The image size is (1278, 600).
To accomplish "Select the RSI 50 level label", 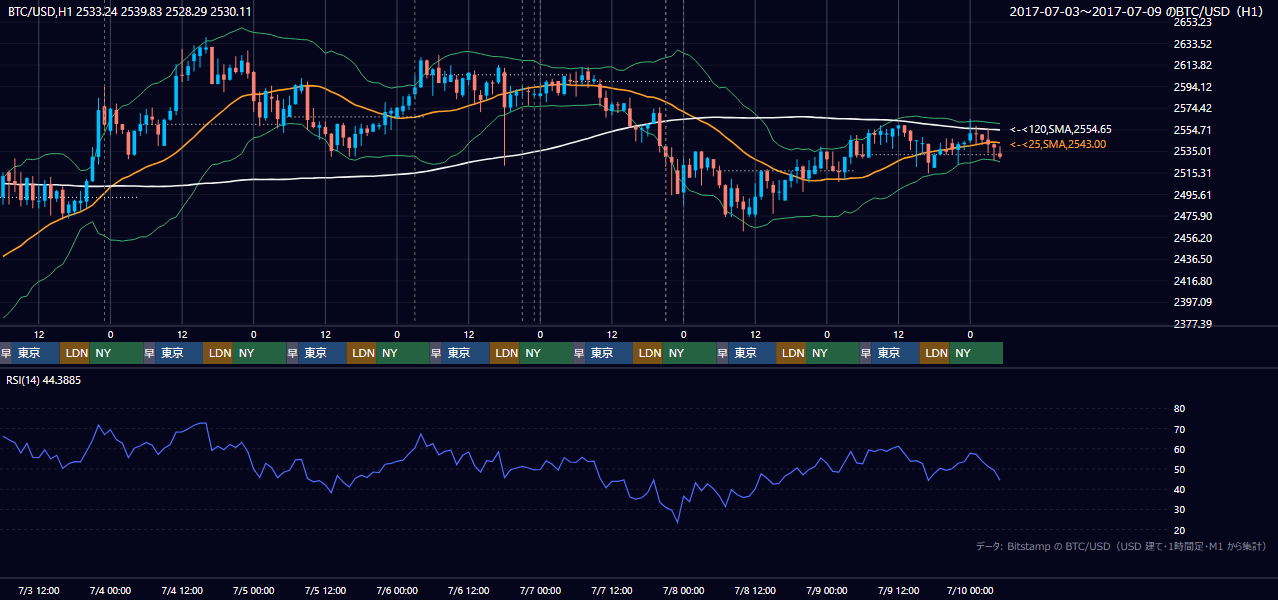I will 1179,469.
